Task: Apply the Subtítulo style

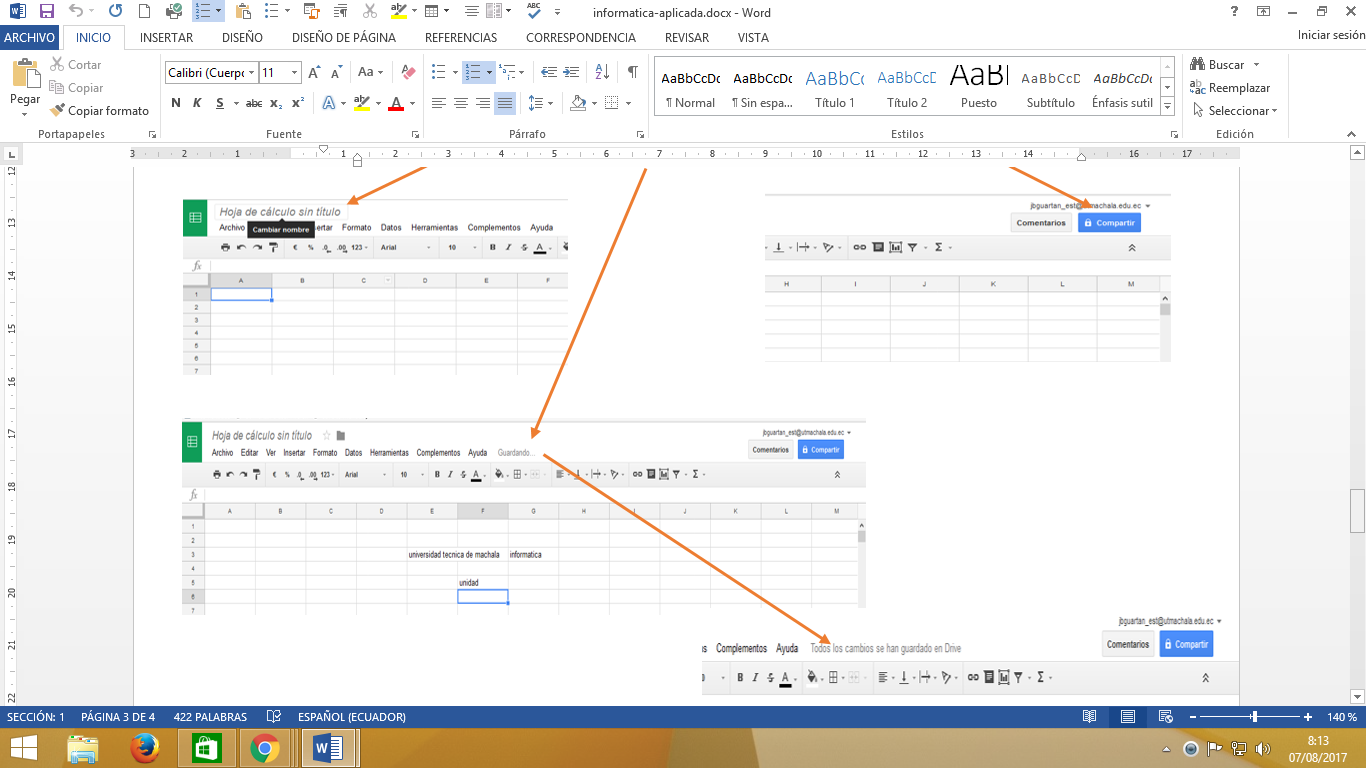Action: (x=1051, y=88)
